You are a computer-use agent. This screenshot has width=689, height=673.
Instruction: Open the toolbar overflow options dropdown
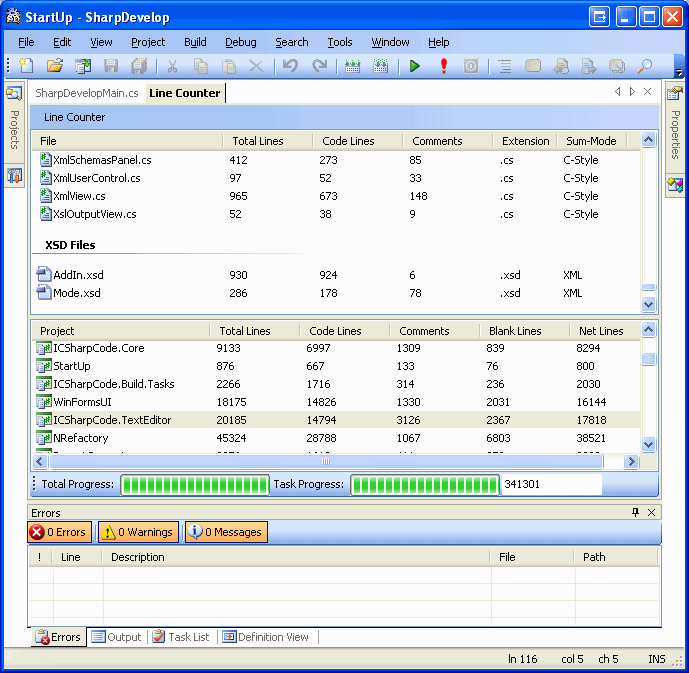[680, 72]
